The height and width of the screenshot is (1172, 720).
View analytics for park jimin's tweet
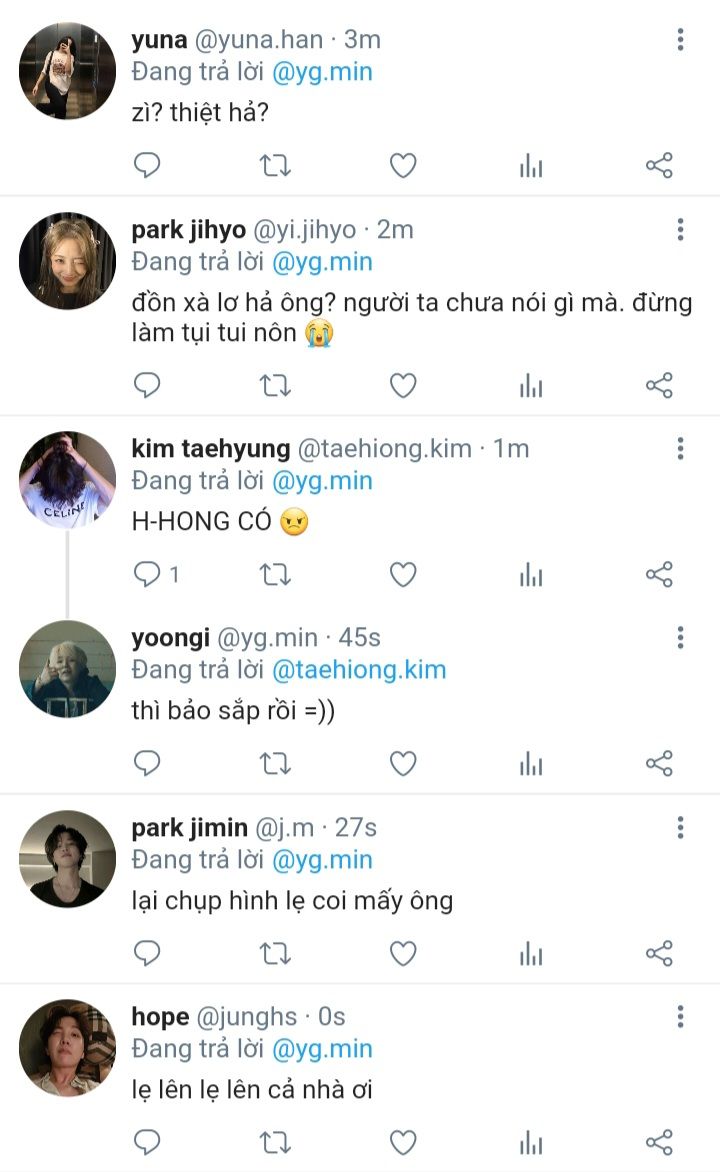pyautogui.click(x=531, y=953)
